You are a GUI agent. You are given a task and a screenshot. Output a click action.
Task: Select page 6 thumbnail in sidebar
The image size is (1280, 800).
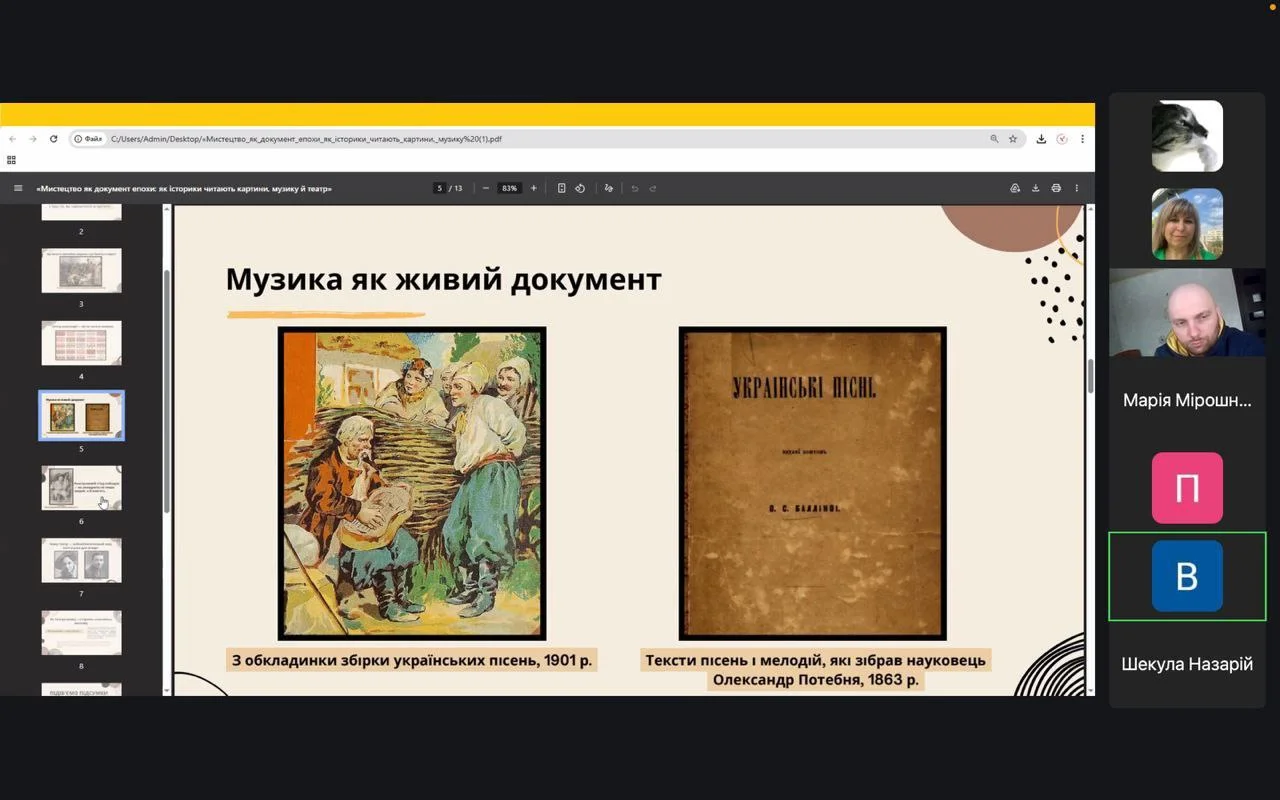[x=81, y=488]
